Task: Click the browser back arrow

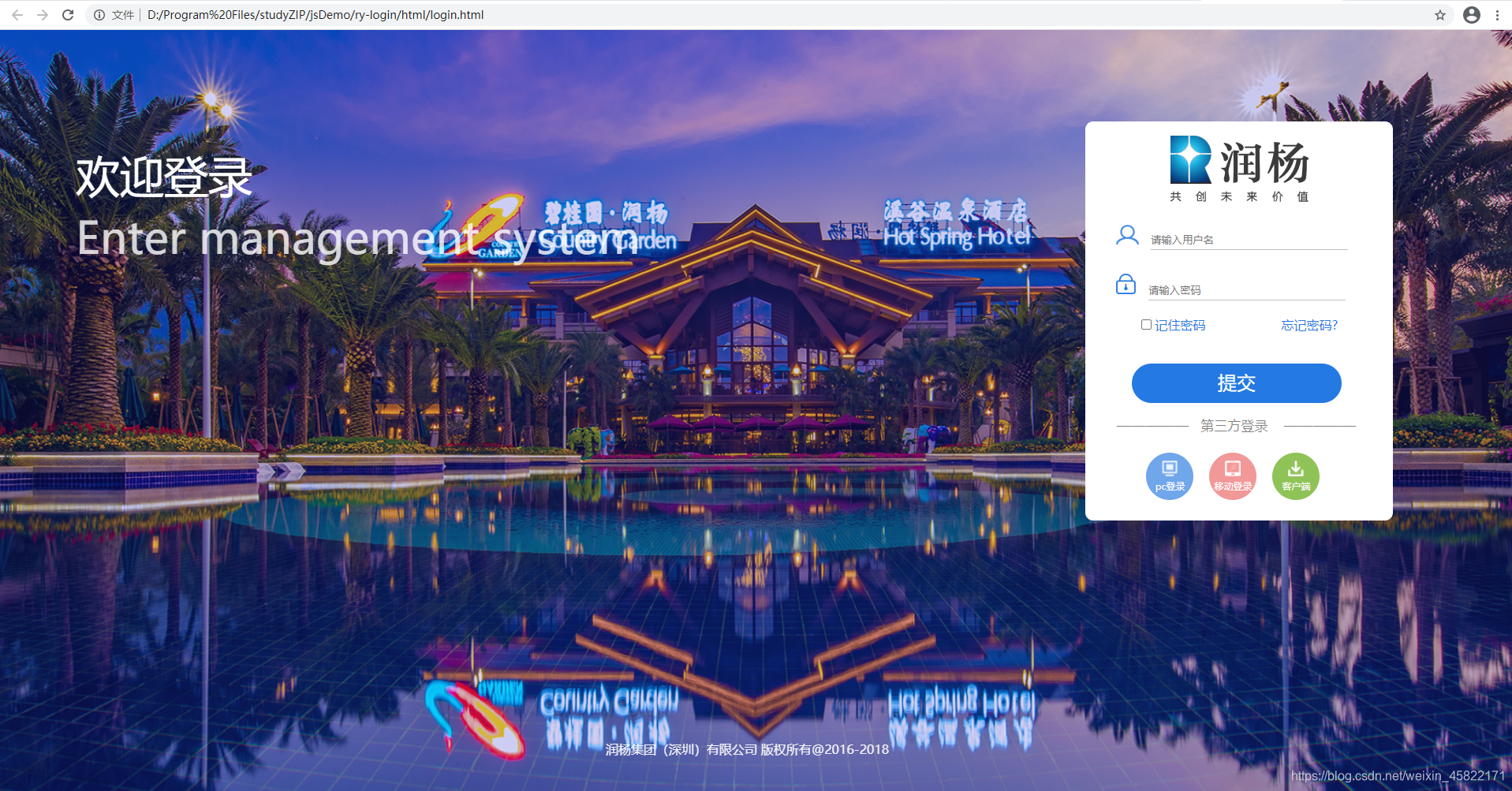Action: click(x=17, y=15)
